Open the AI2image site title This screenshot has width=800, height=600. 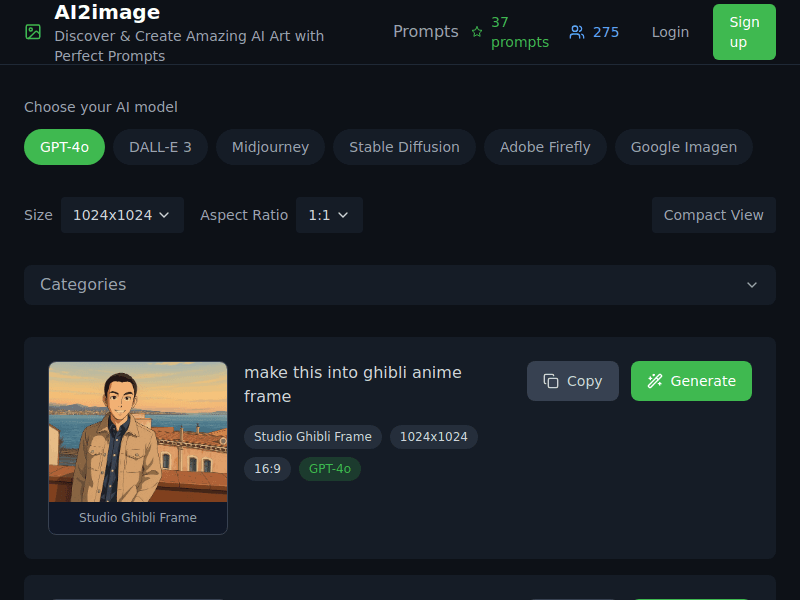[x=107, y=12]
